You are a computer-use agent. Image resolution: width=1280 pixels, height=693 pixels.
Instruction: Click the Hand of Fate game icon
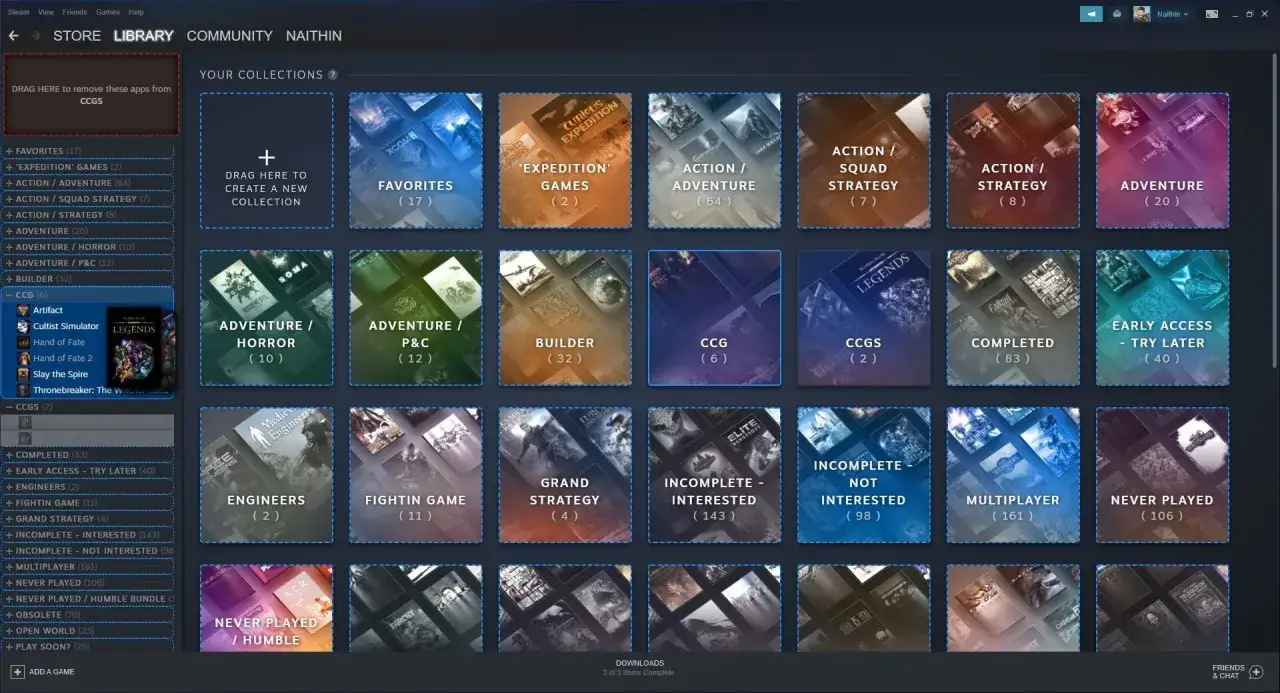point(23,342)
